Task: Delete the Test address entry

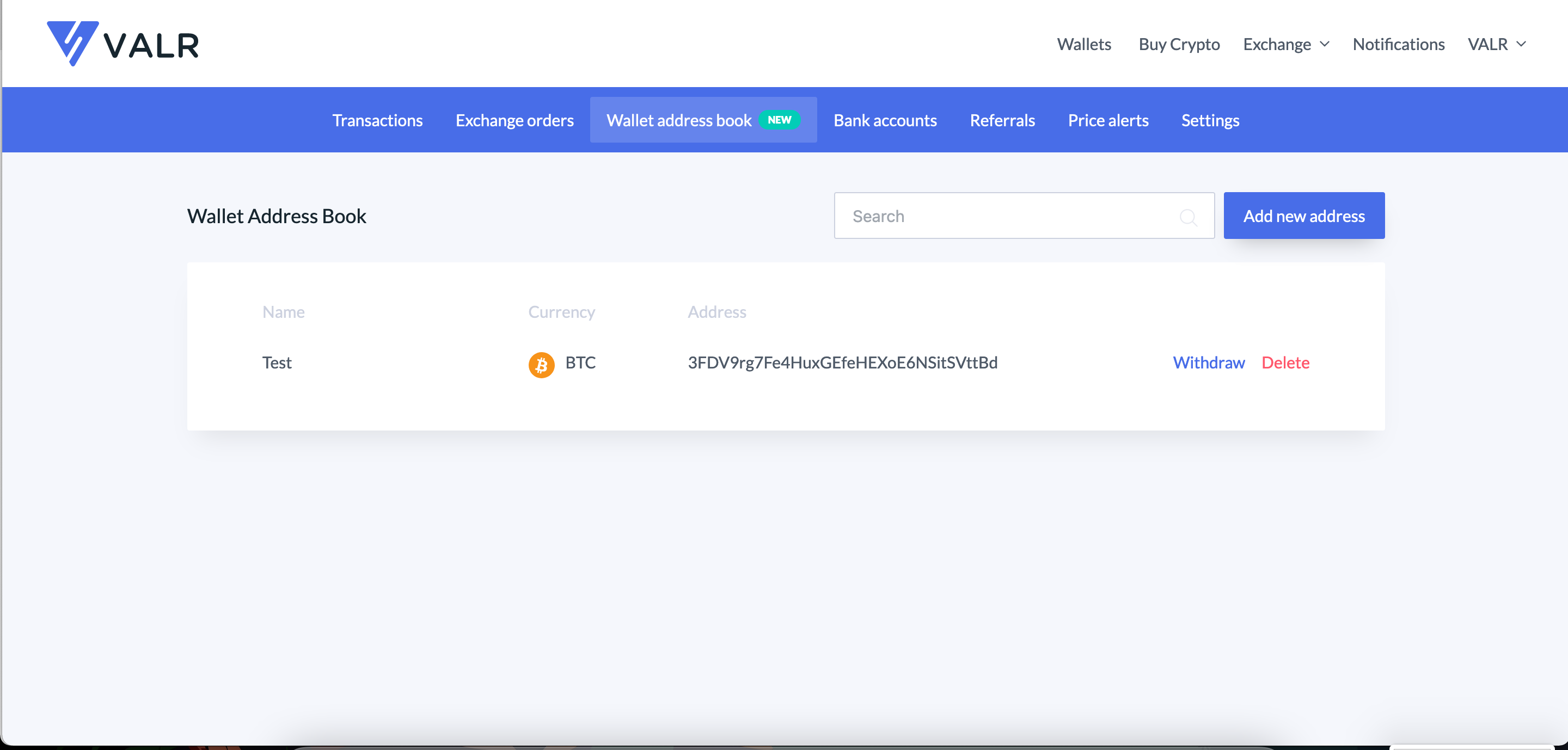Action: point(1285,362)
